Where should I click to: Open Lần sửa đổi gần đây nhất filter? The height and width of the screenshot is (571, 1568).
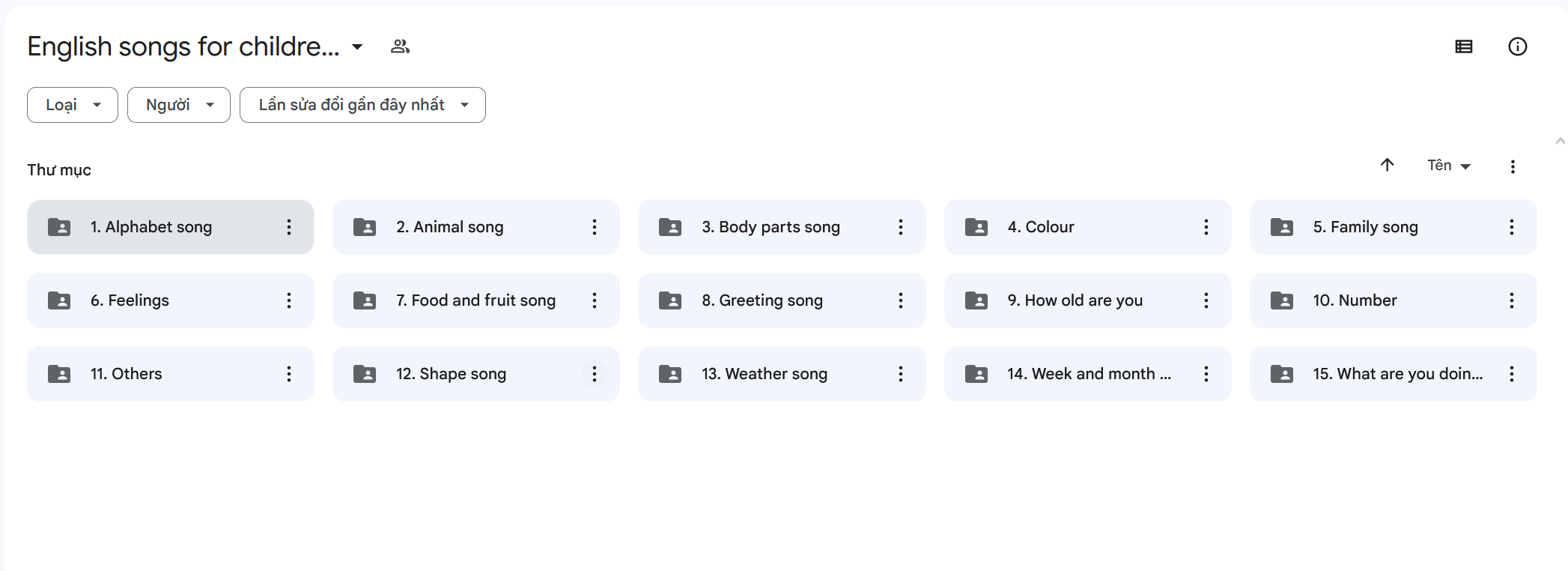[x=362, y=105]
